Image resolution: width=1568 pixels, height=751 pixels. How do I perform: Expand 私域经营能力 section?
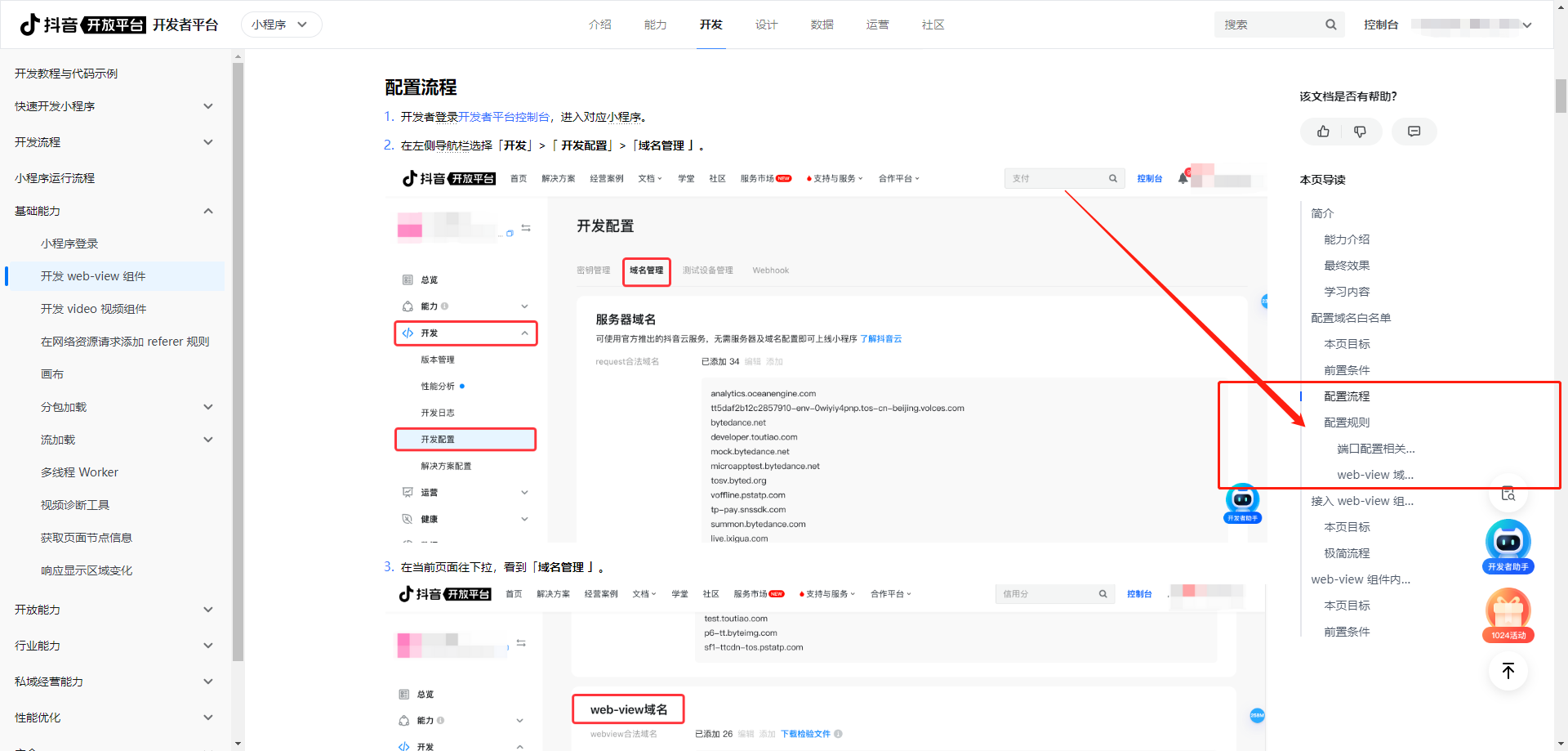click(208, 682)
